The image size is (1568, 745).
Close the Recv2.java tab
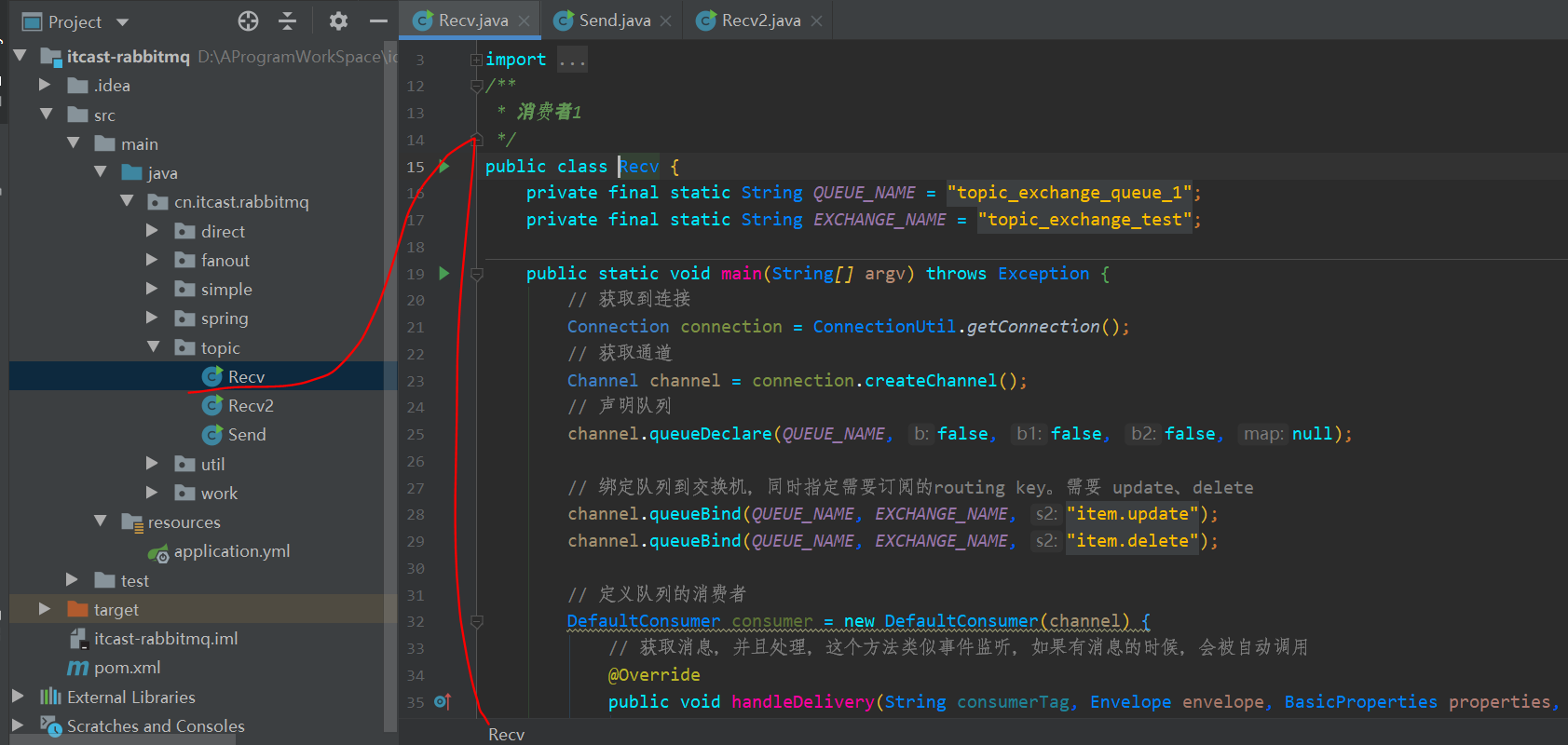(816, 20)
